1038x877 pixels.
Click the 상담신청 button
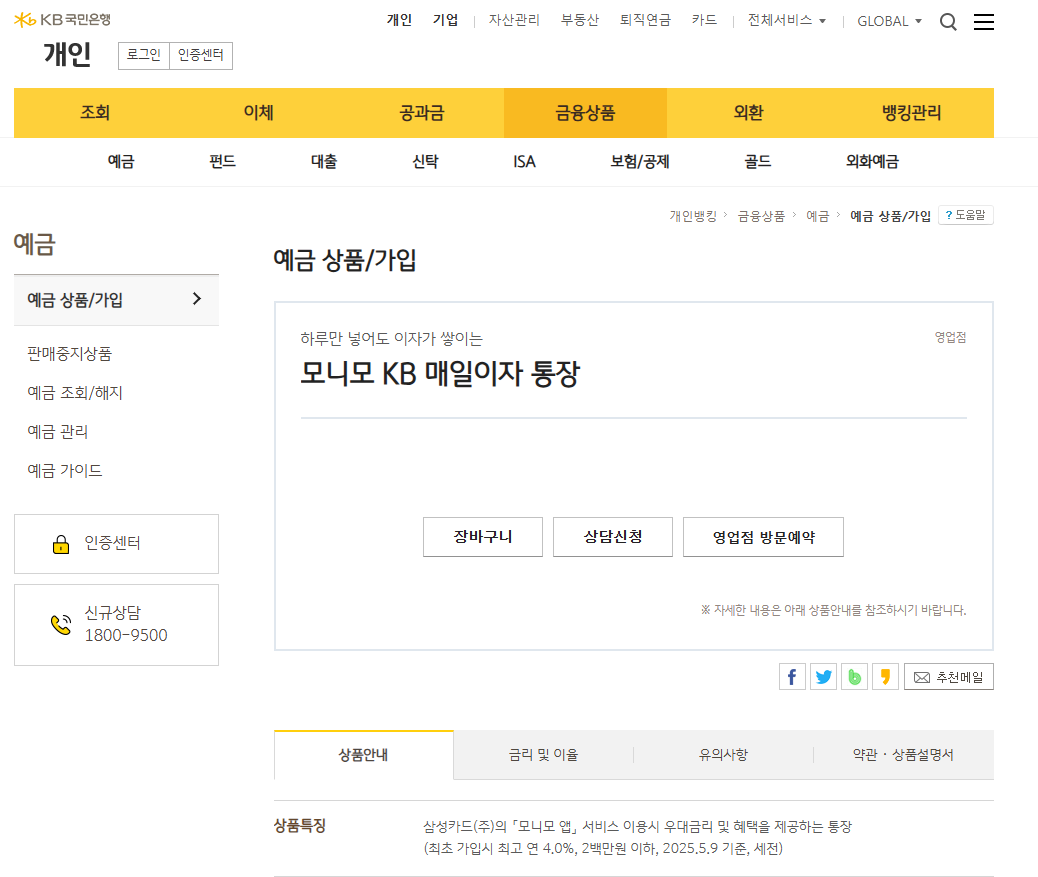point(612,537)
